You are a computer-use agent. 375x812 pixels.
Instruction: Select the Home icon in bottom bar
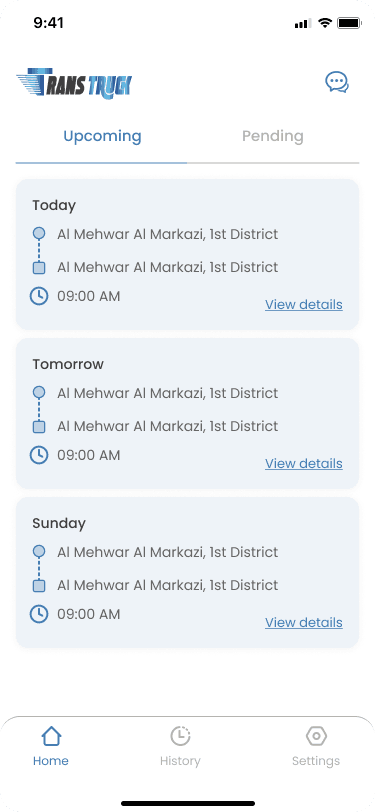[51, 736]
